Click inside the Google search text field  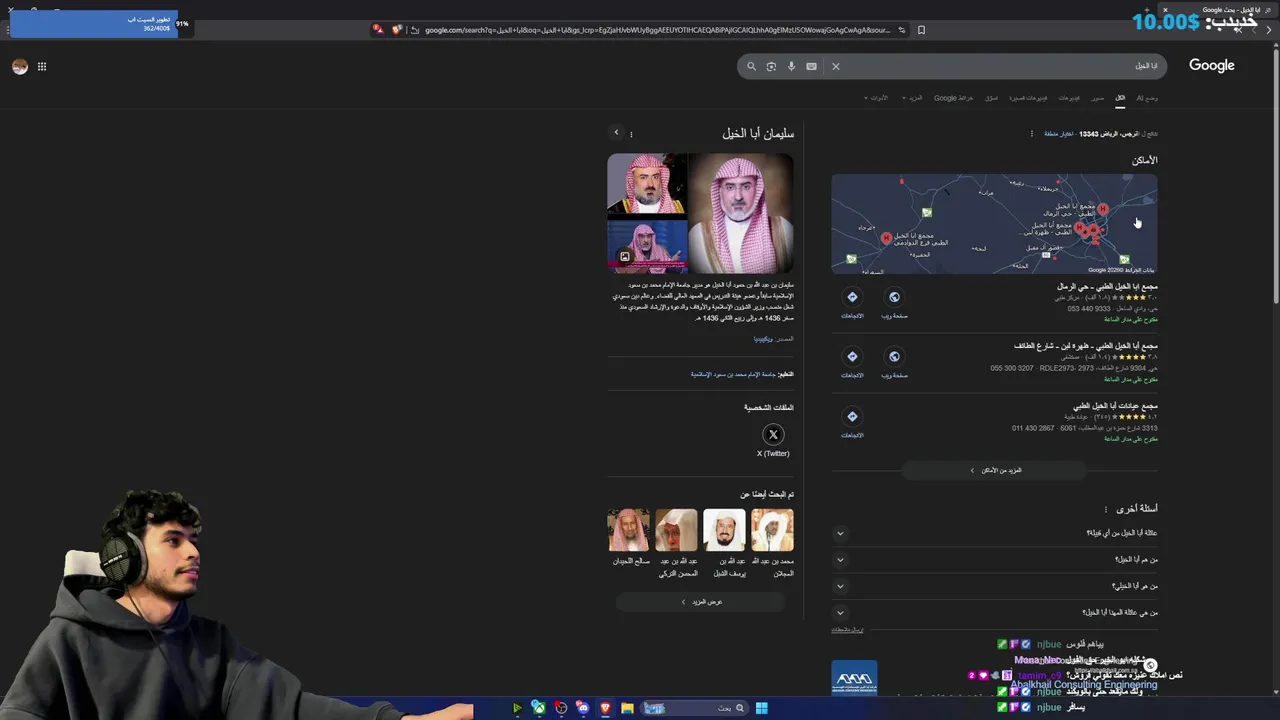click(x=1000, y=66)
